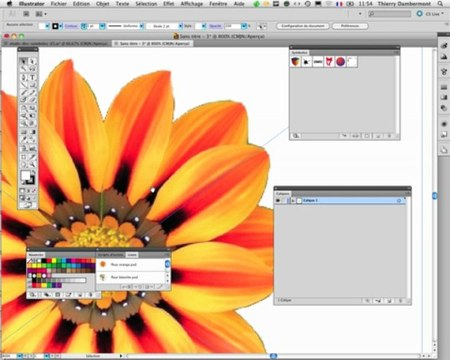Select fleur orange.psd link row
This screenshot has width=450, height=360.
pos(130,264)
